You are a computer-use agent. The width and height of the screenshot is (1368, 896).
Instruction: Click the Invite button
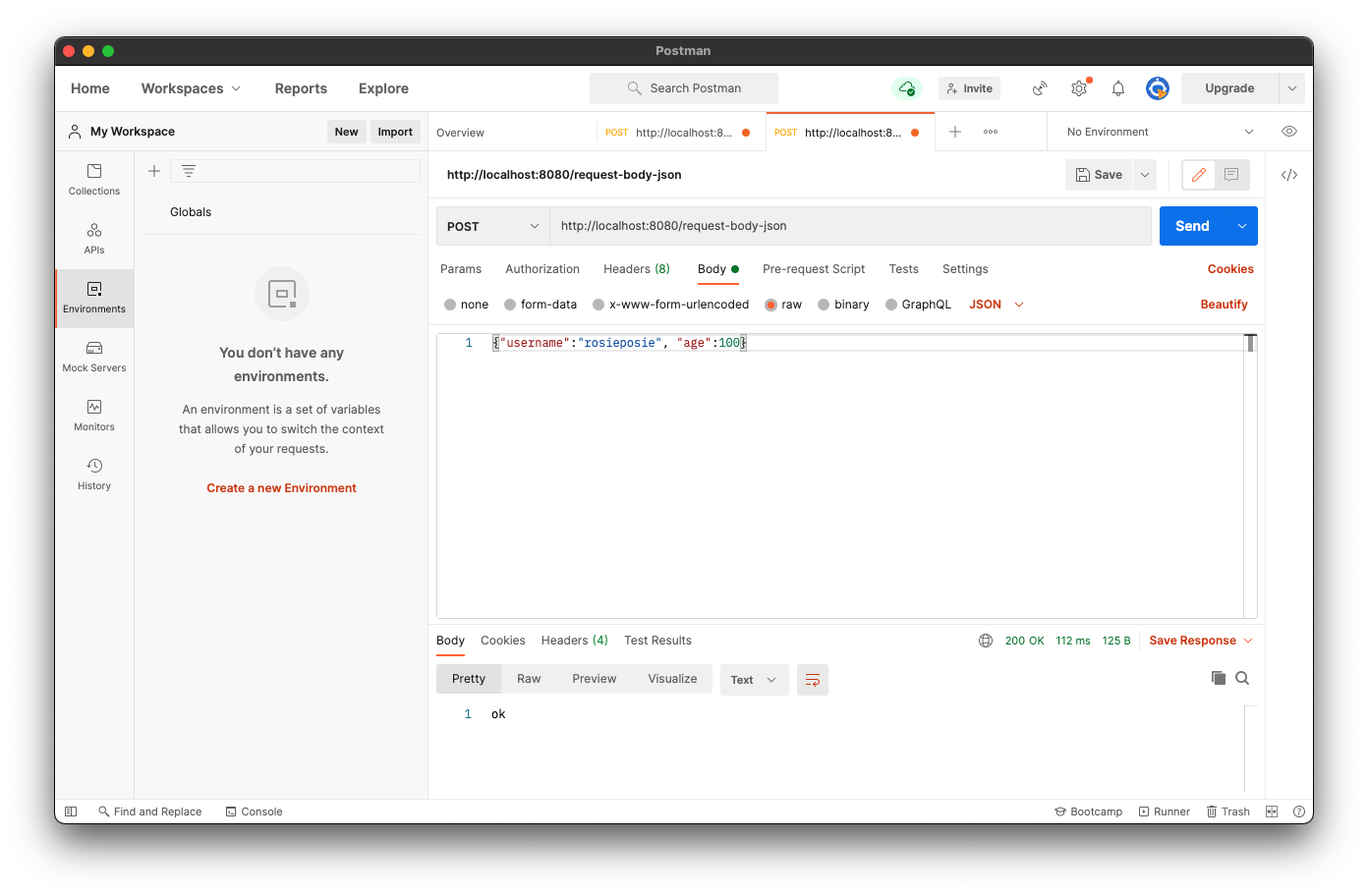pyautogui.click(x=969, y=88)
